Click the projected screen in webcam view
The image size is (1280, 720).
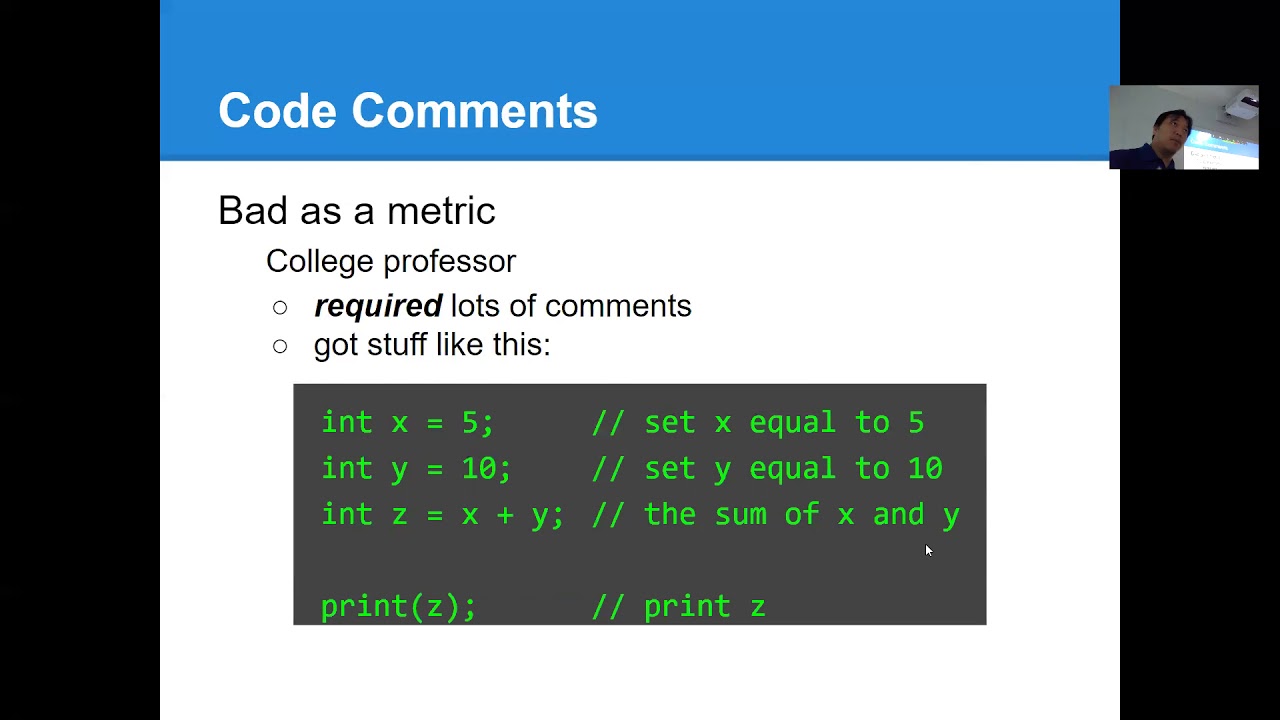click(x=1221, y=150)
